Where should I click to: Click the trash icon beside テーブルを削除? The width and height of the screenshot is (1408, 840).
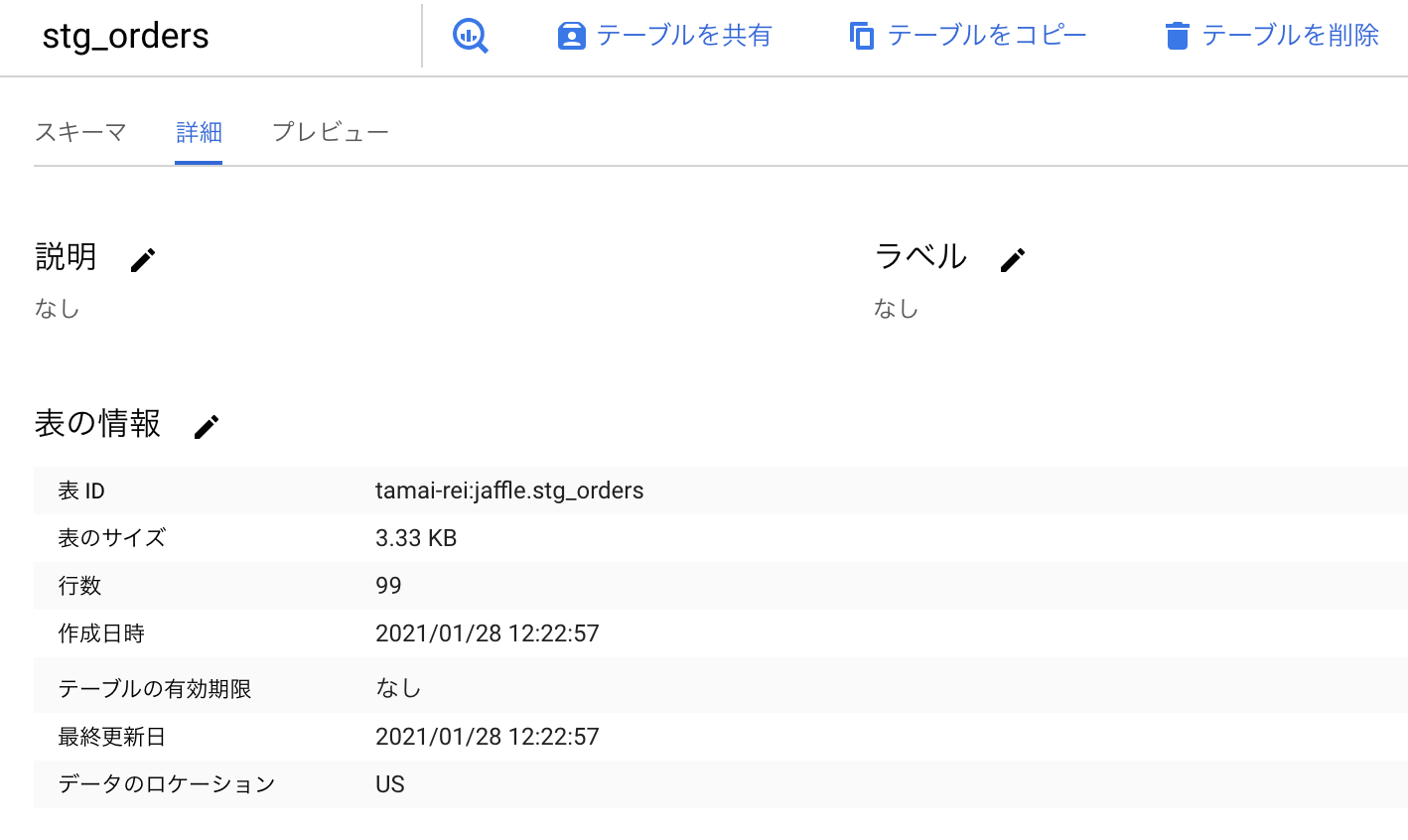point(1177,36)
